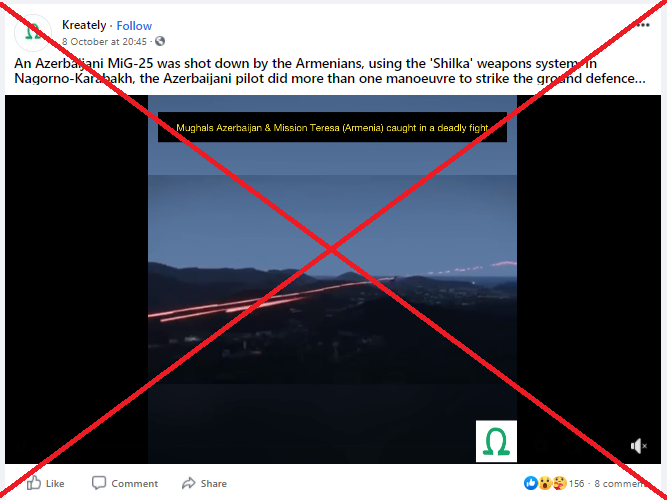
Task: Like the post with the thumbs-up button
Action: [x=46, y=483]
